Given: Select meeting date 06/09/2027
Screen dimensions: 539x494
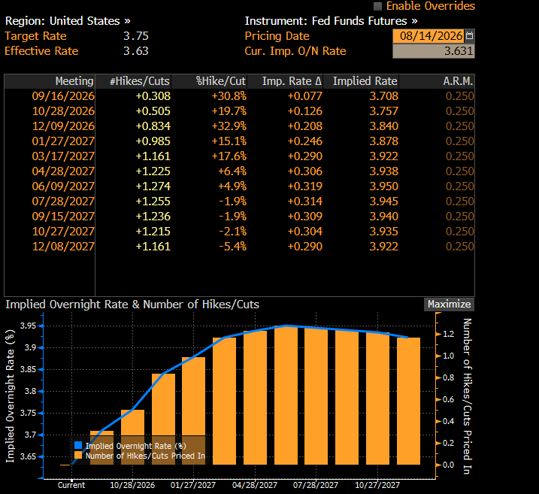Looking at the screenshot, I should pos(63,186).
